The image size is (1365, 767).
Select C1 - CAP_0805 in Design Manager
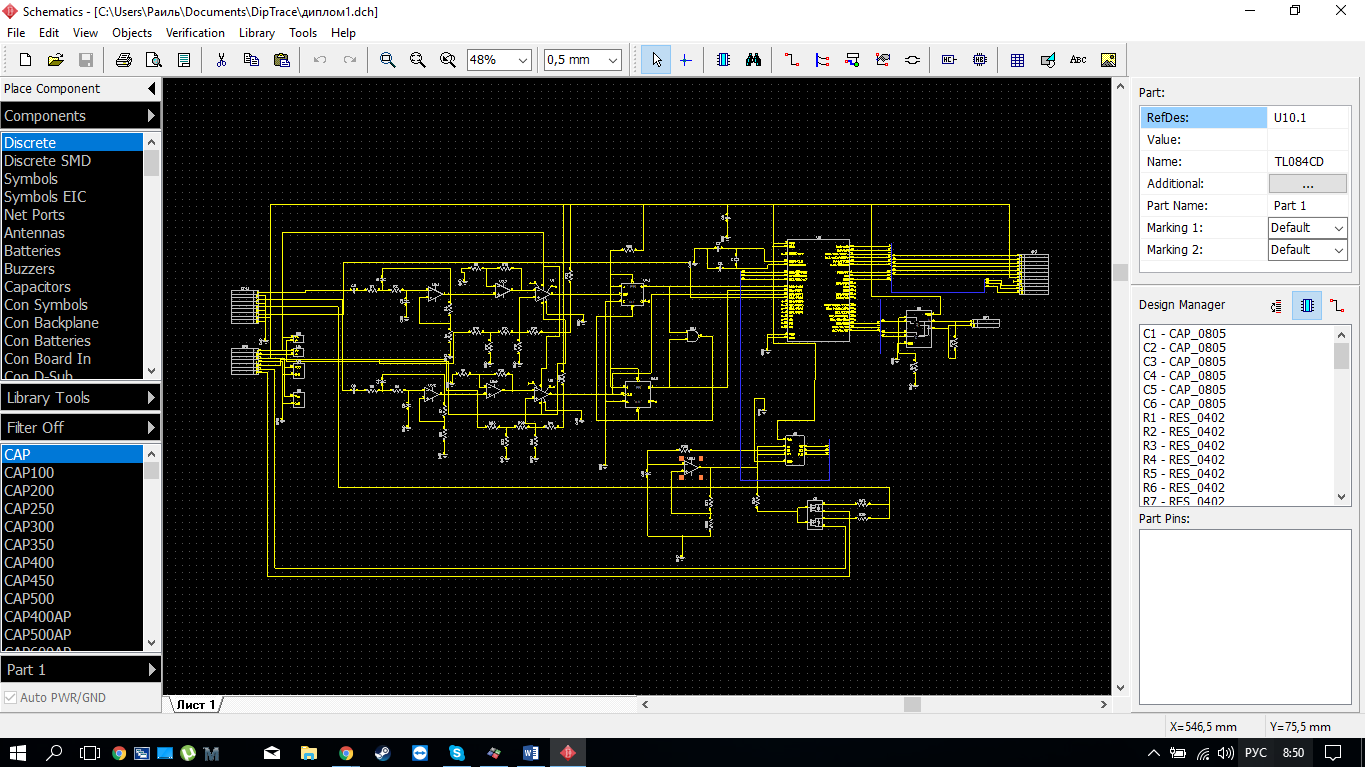(1237, 334)
